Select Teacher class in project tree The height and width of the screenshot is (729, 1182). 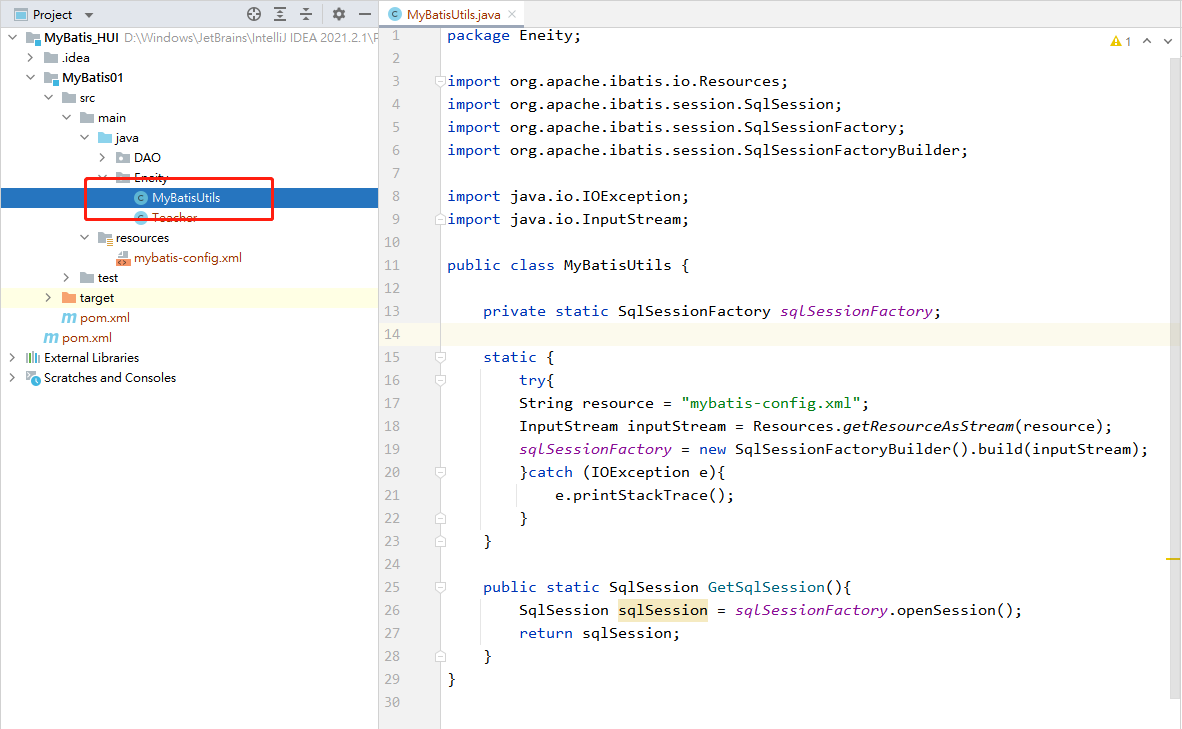click(x=174, y=217)
